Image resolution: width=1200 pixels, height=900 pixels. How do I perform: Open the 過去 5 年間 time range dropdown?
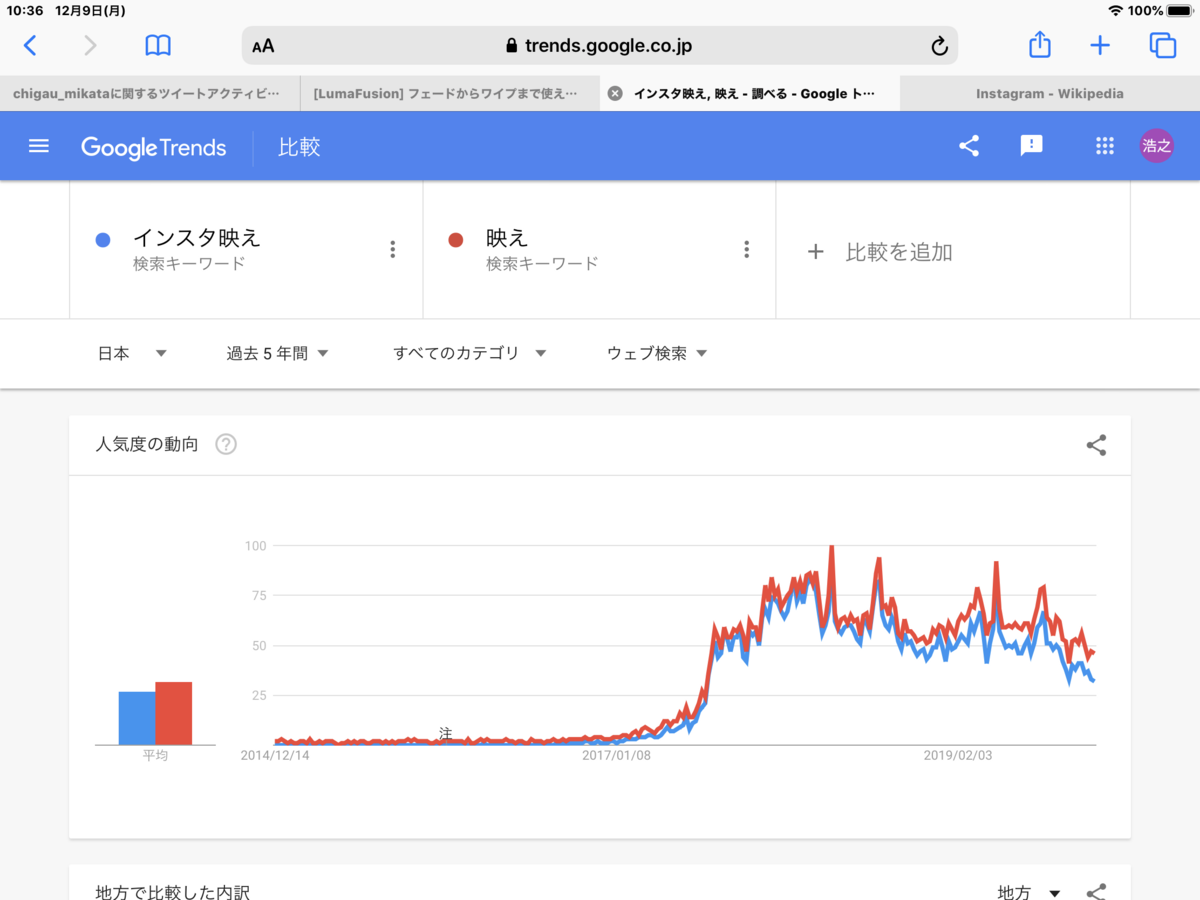278,353
